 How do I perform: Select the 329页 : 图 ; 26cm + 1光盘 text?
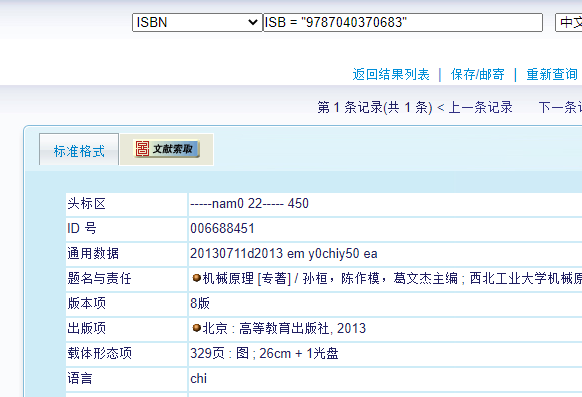[264, 353]
